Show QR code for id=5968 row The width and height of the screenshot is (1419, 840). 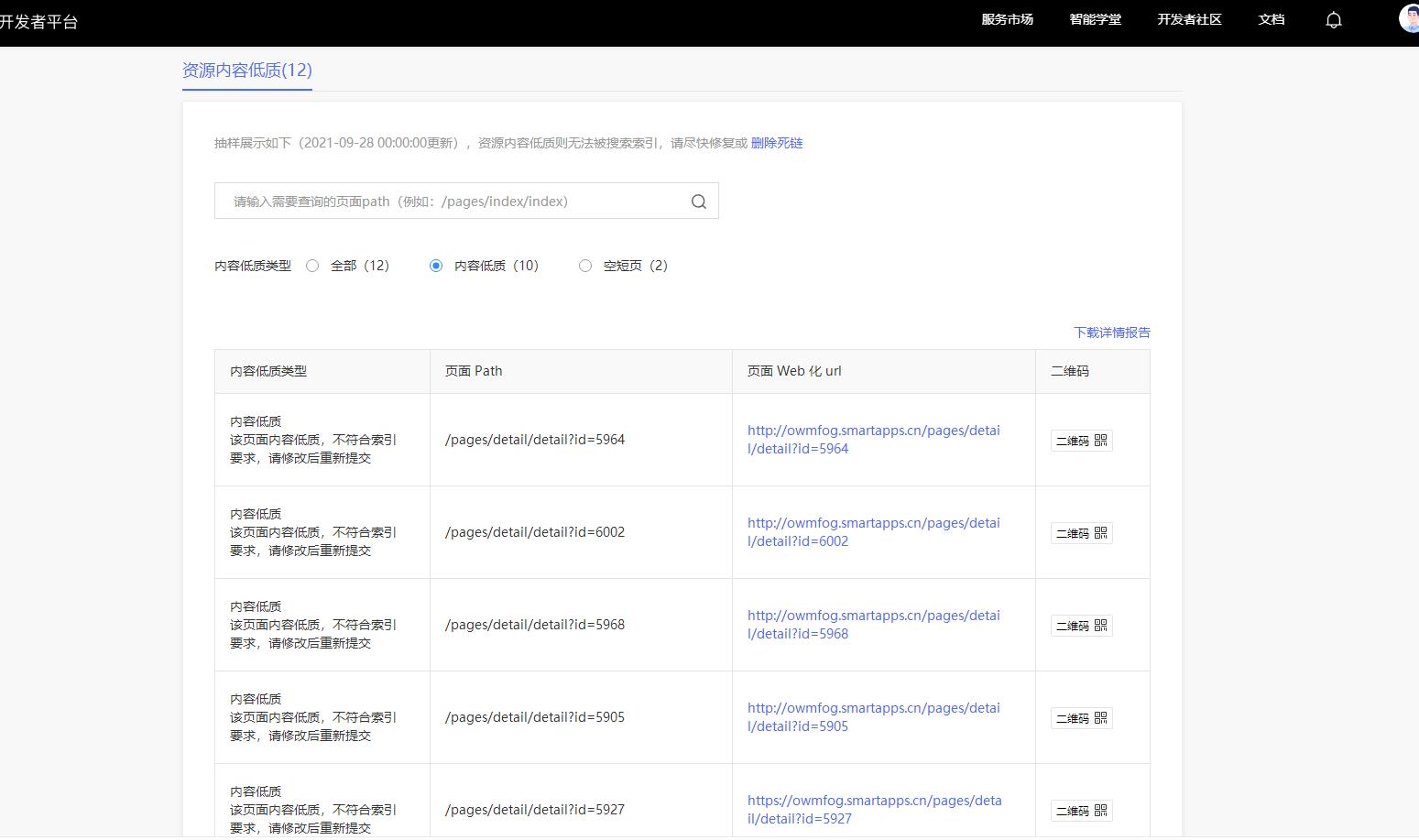pyautogui.click(x=1081, y=626)
